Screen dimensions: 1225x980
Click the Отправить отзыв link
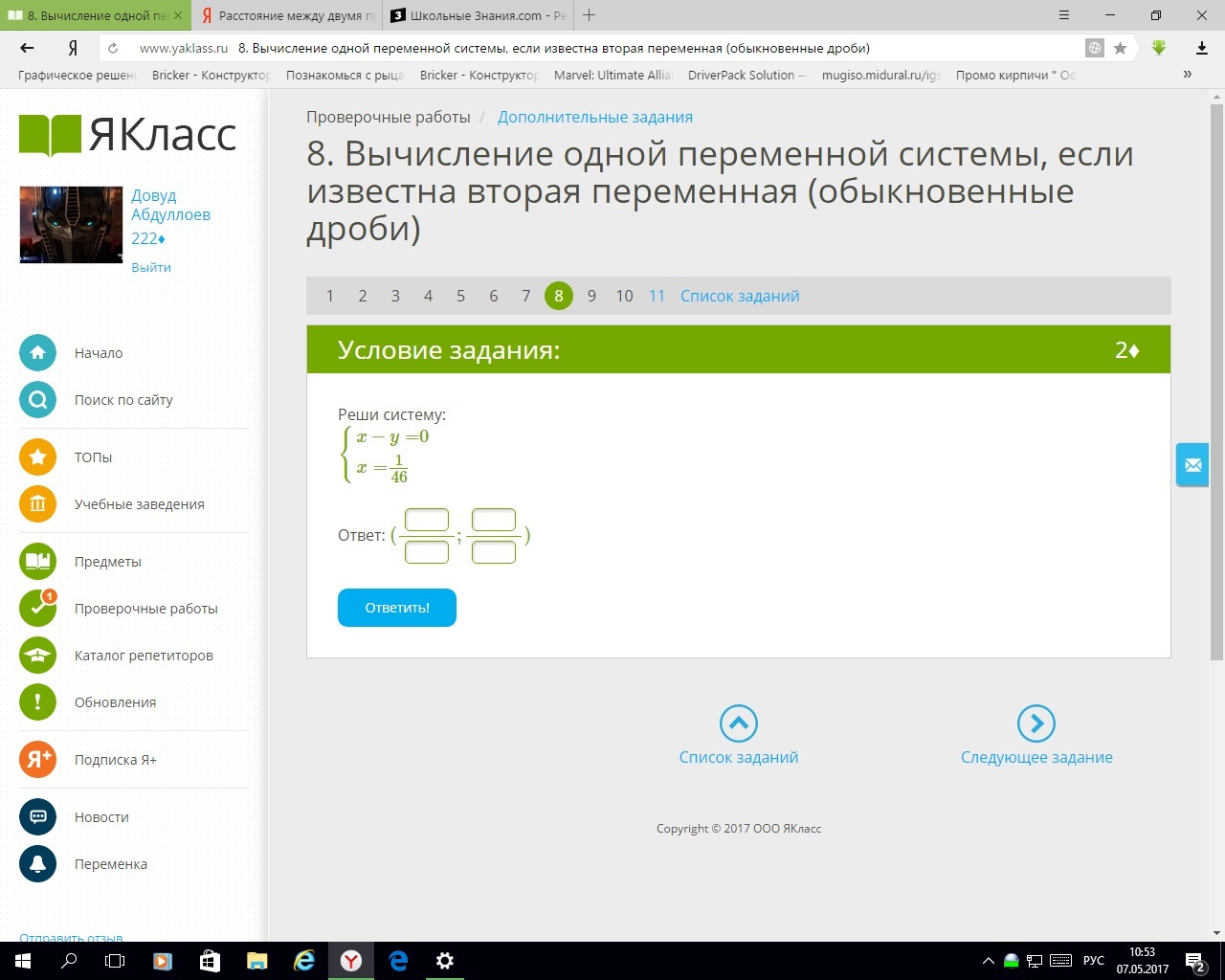point(71,937)
